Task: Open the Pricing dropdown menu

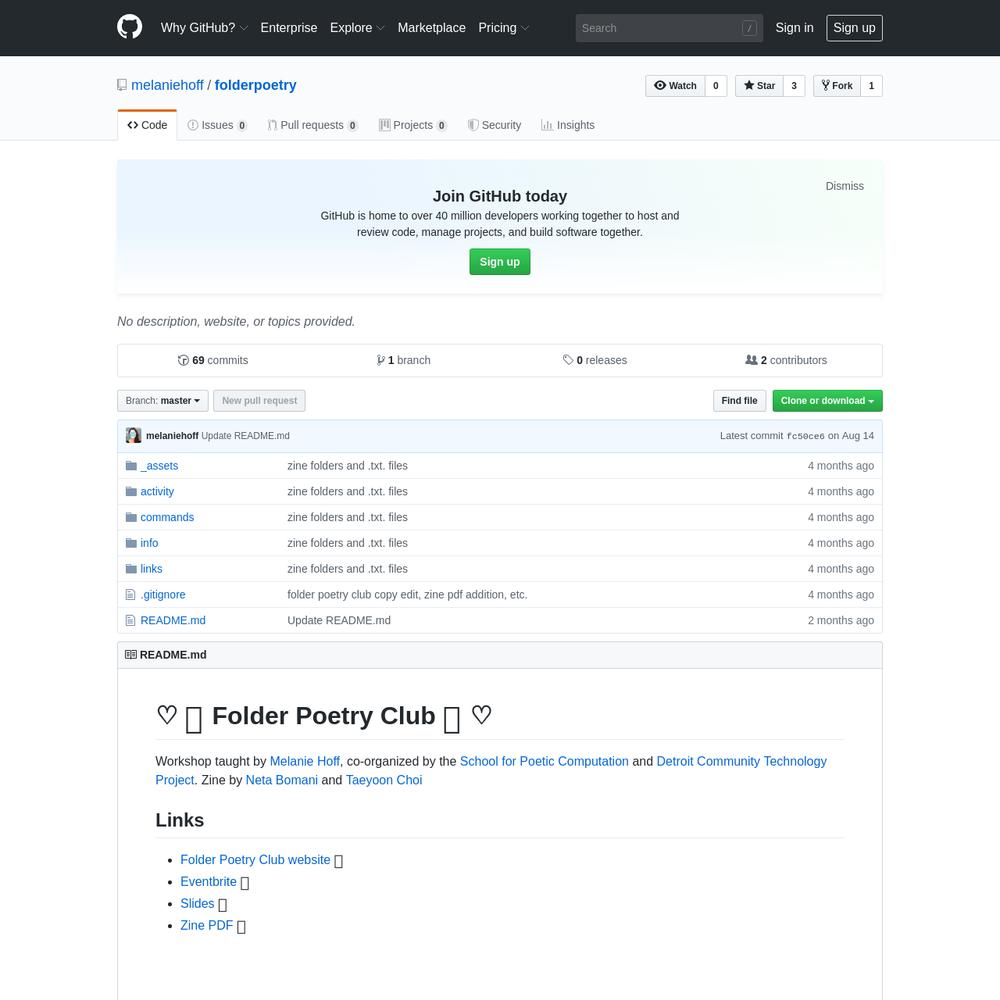Action: [x=504, y=28]
